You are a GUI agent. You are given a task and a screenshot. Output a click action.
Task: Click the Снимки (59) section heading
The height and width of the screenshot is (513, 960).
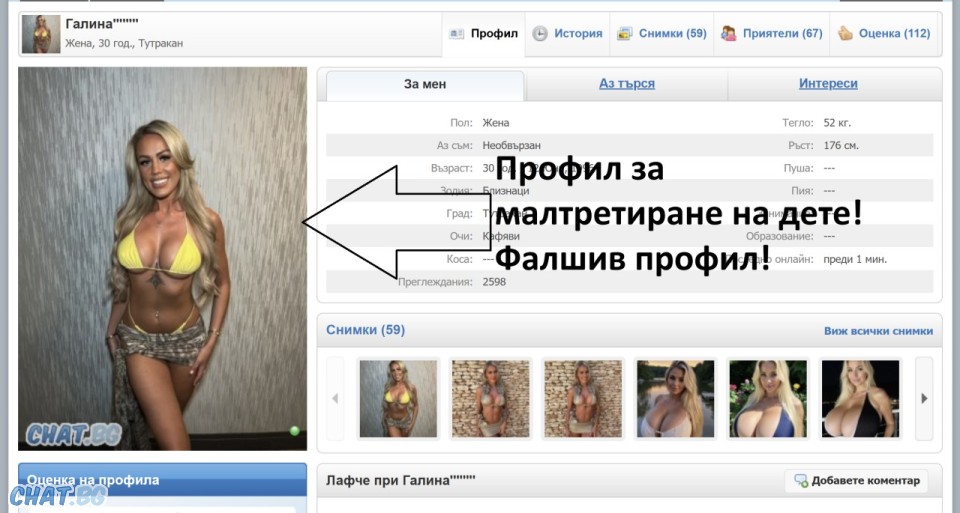[366, 330]
